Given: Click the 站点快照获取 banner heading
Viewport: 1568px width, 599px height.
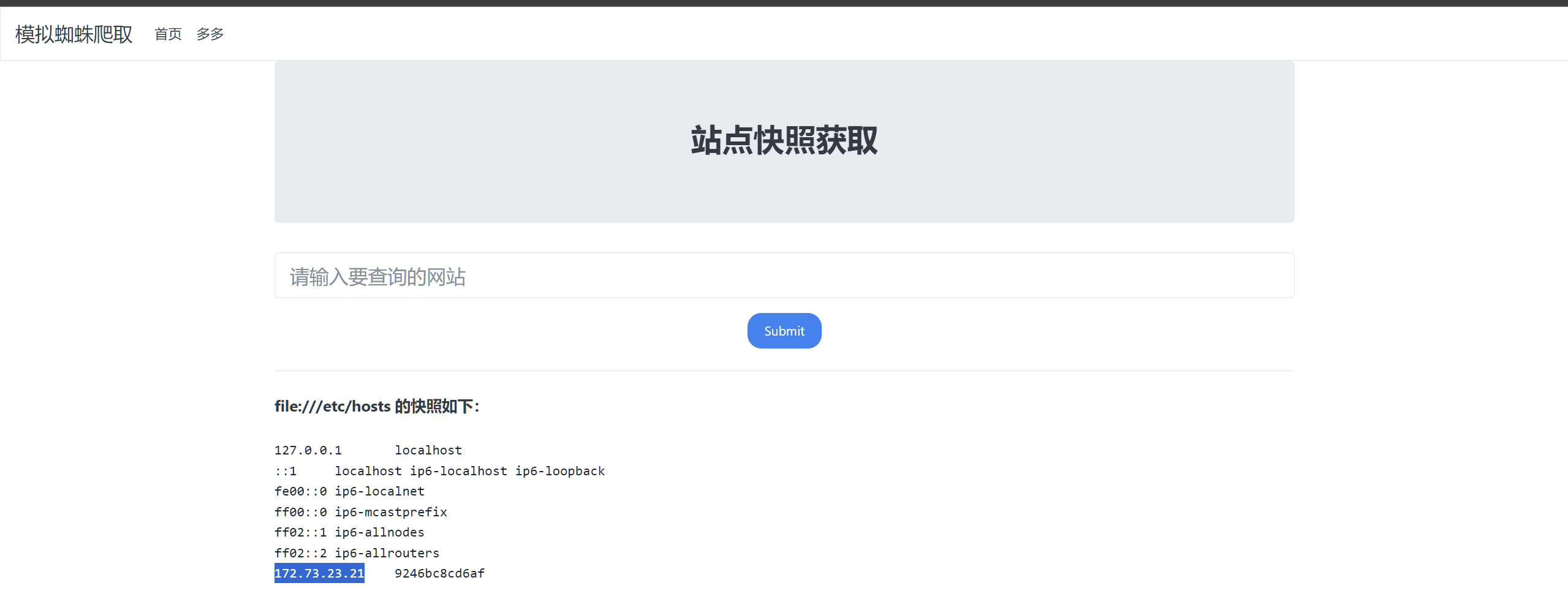Looking at the screenshot, I should pos(784,141).
